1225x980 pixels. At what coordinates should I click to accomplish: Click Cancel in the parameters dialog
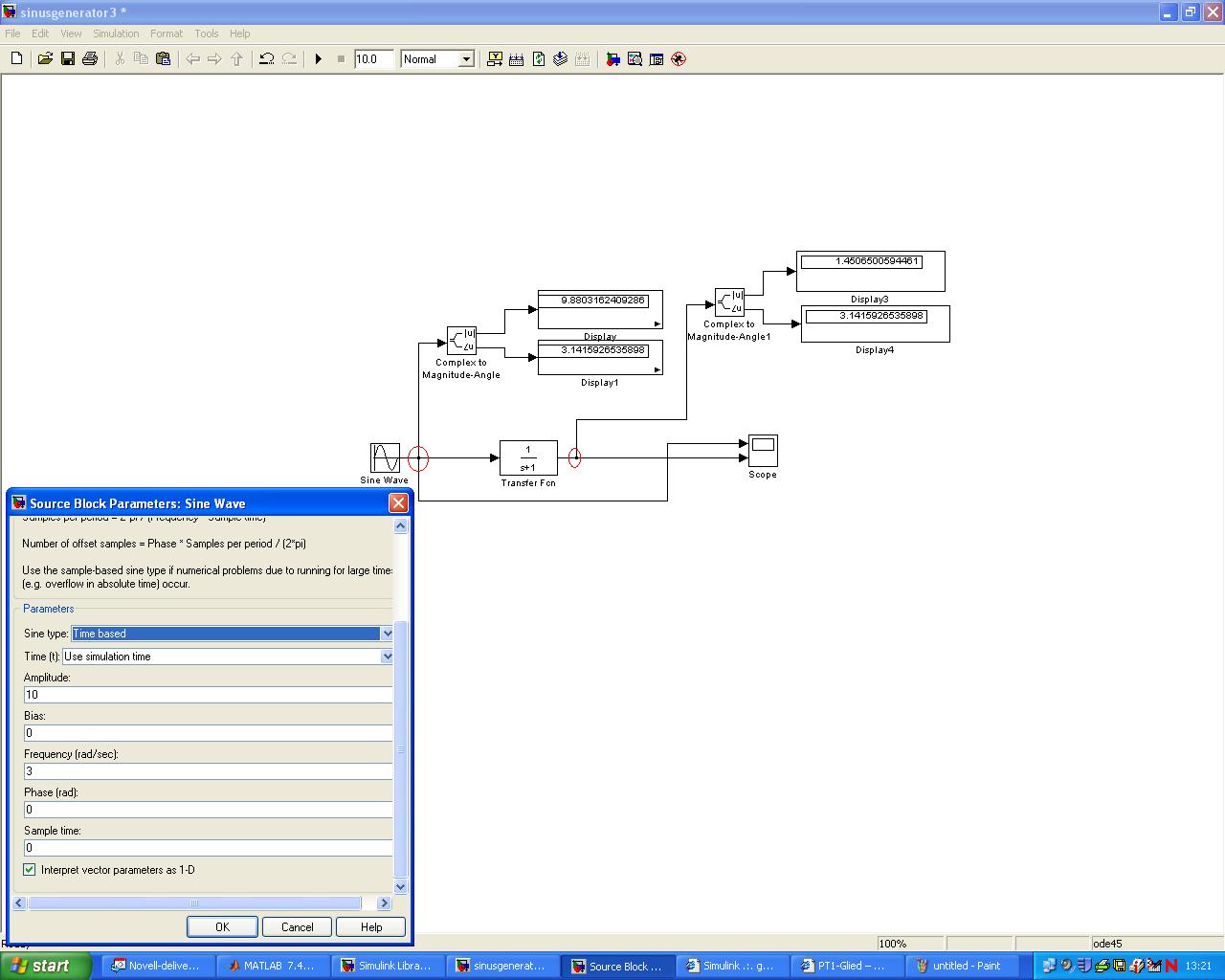297,926
